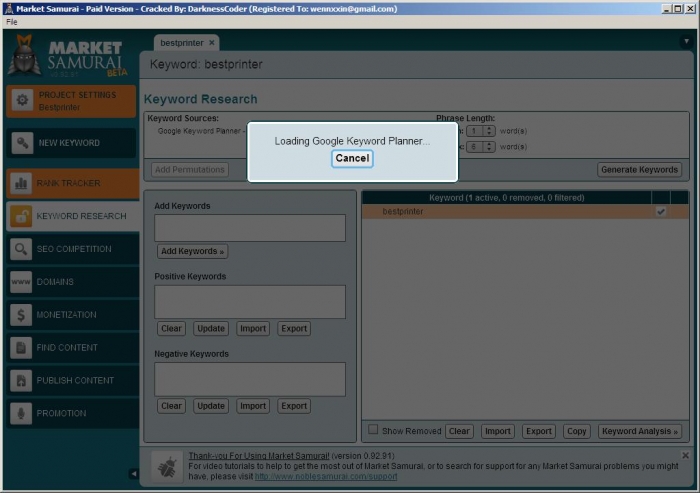Viewport: 700px width, 493px height.
Task: Update the Positive Keywords
Action: 211,329
